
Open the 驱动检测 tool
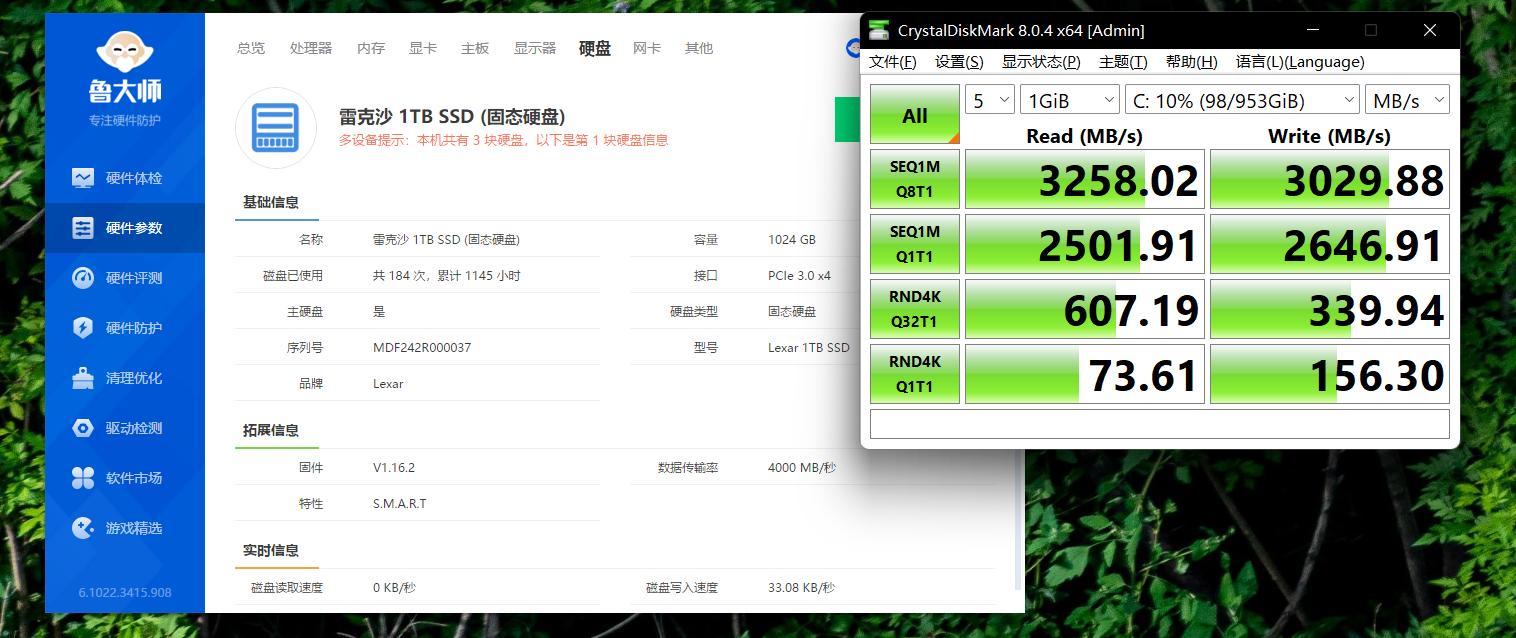coord(125,427)
